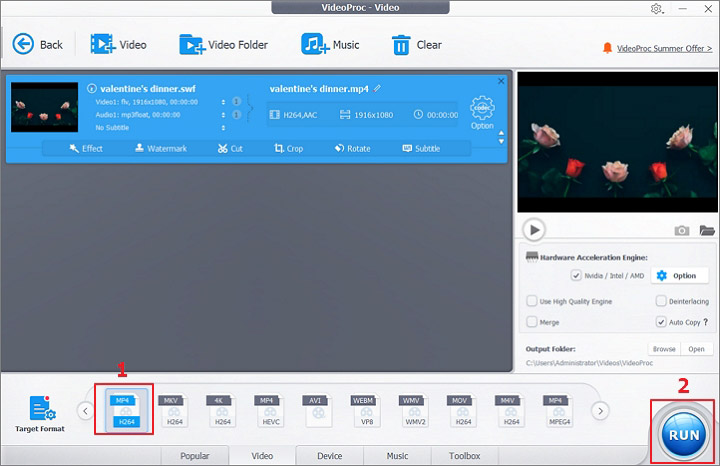The image size is (720, 466).
Task: Open the settings gear in title bar
Action: tap(656, 9)
